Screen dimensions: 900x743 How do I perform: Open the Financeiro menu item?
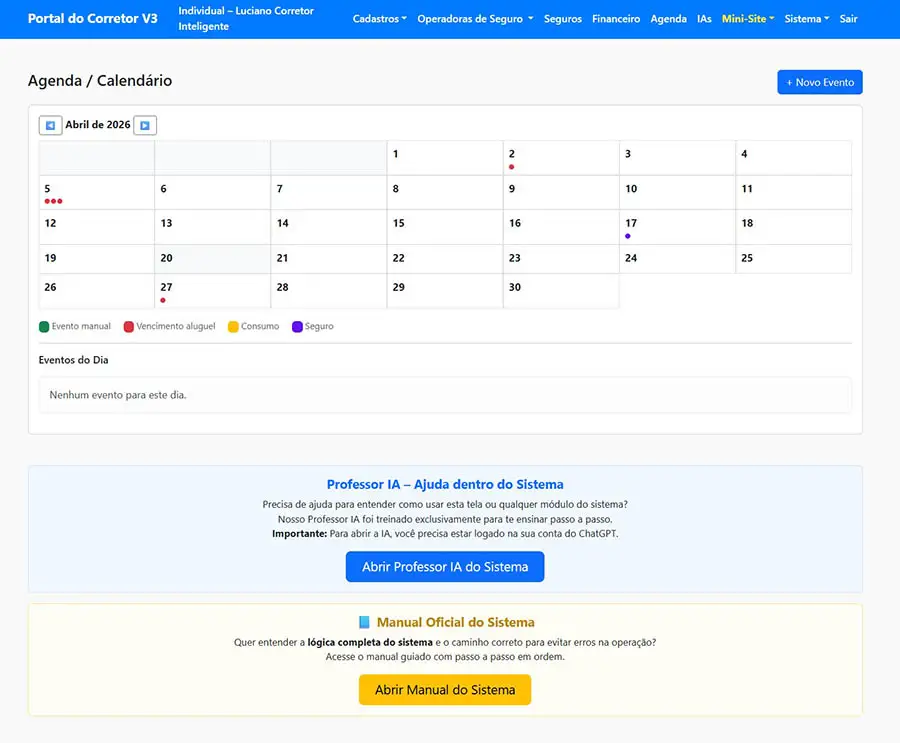point(616,19)
